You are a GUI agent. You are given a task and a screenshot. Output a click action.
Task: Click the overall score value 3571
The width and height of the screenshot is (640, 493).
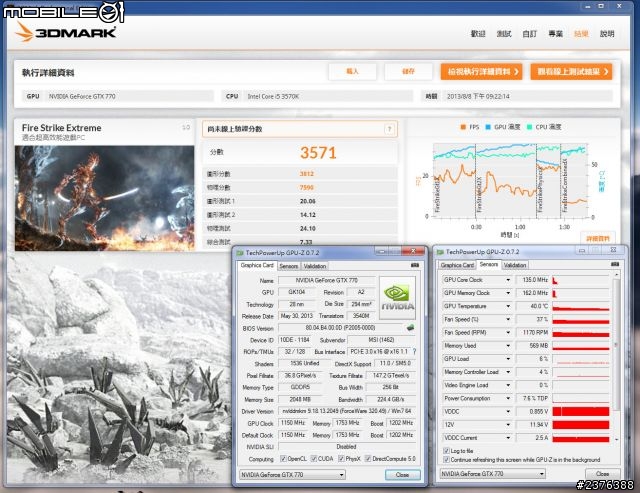coord(318,153)
